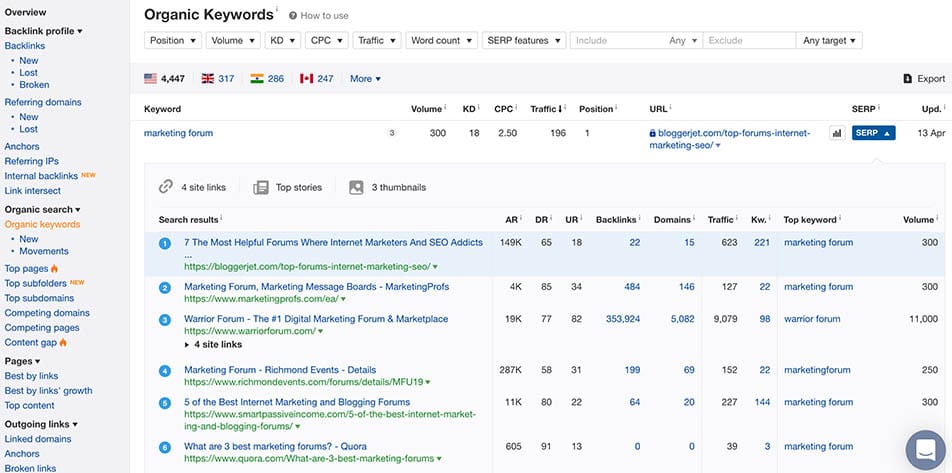Click the United States flag filter
Screen dimensions: 952x473
tap(150, 79)
